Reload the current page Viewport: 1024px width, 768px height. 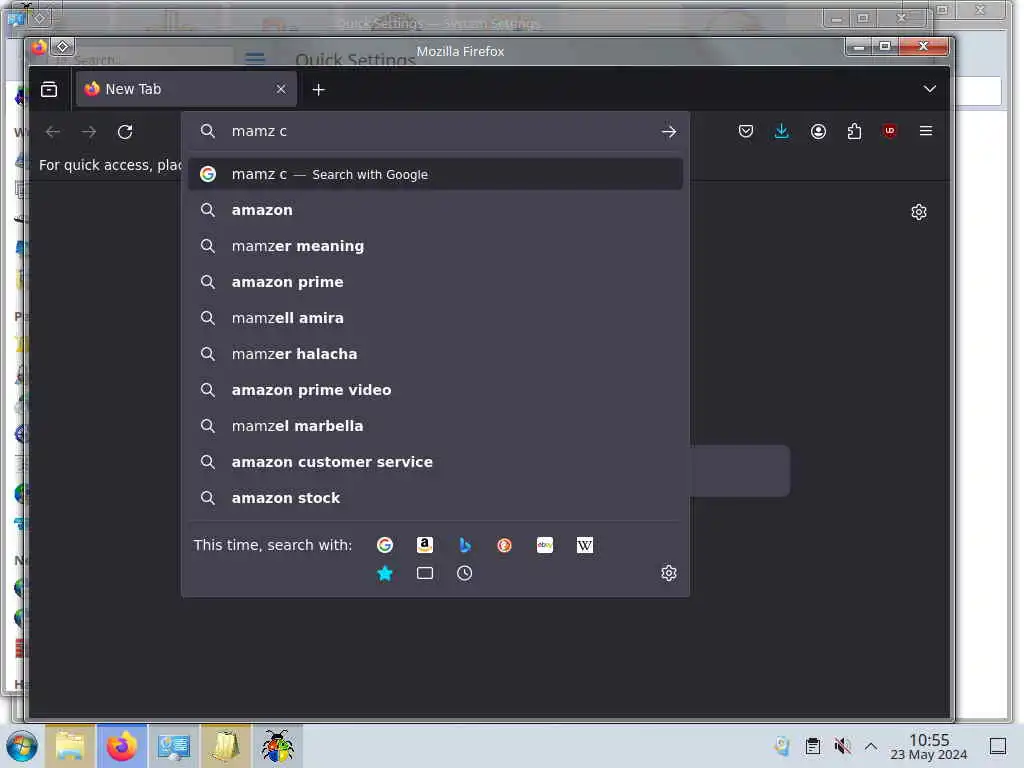pos(125,132)
